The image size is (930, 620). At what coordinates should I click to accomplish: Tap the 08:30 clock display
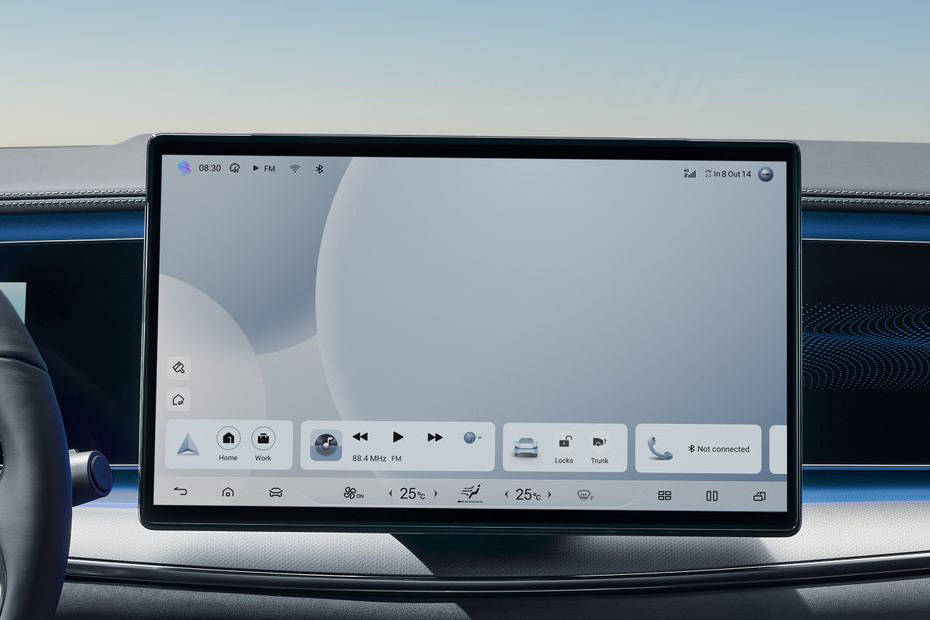point(209,168)
